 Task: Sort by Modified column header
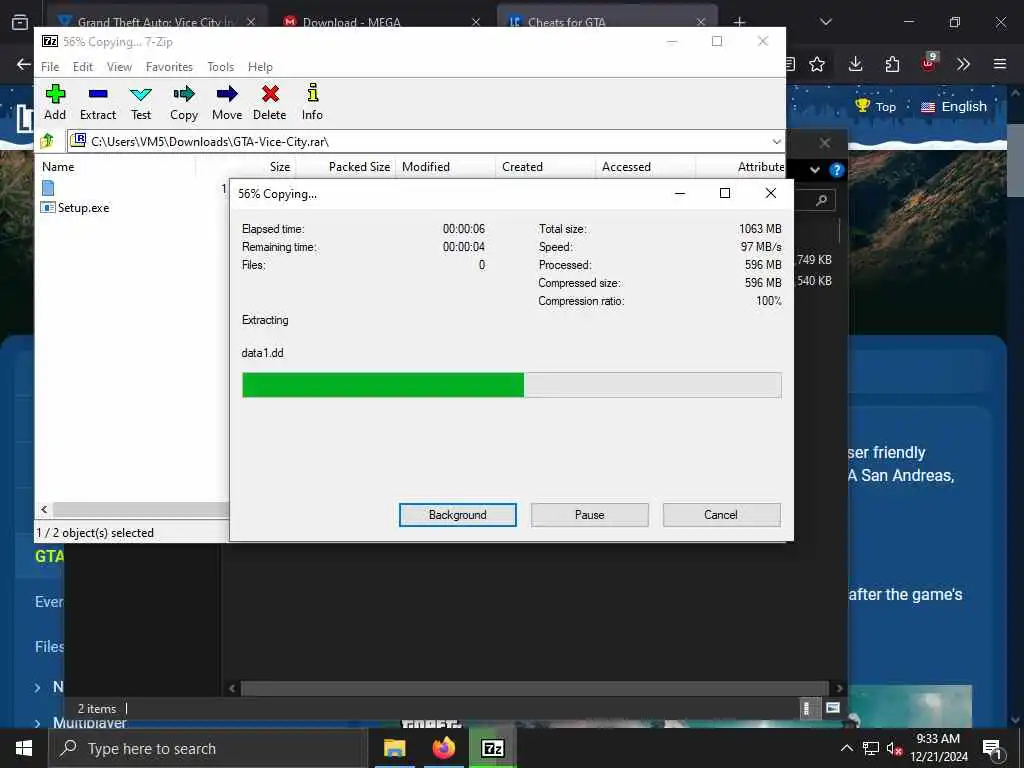click(445, 167)
